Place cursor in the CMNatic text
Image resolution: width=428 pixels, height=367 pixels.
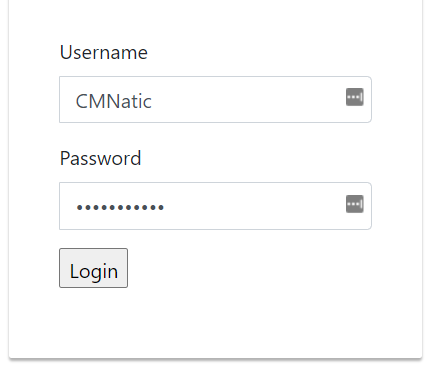coord(114,101)
